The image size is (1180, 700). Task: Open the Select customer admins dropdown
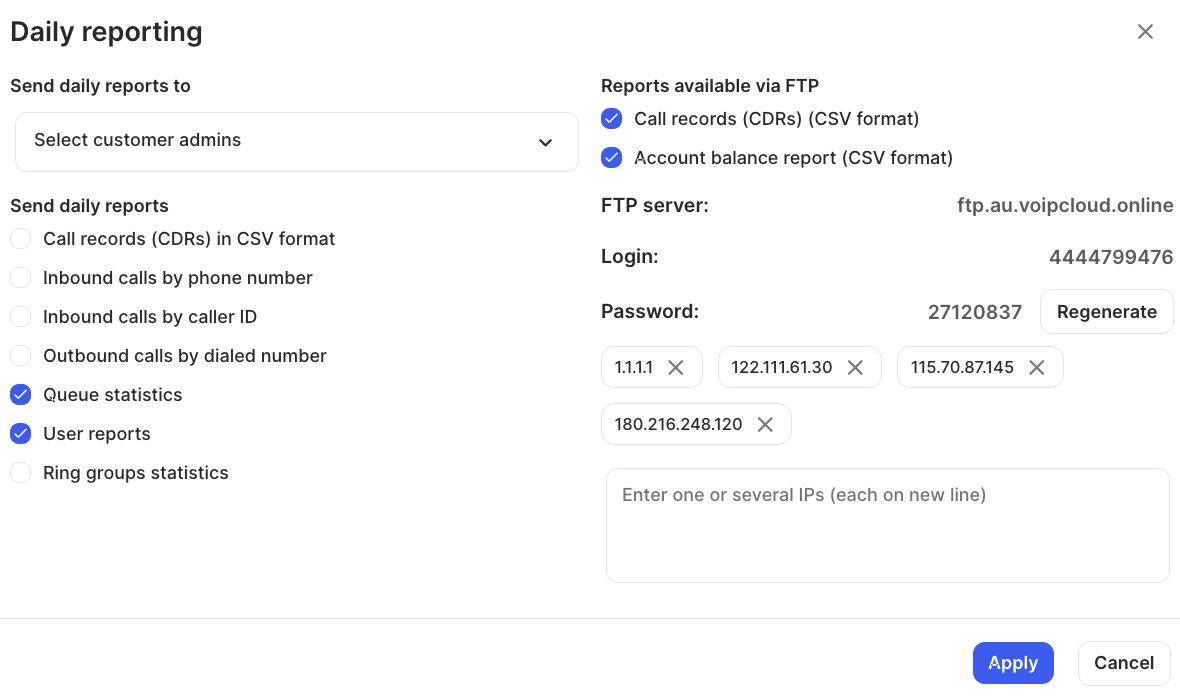click(x=297, y=142)
